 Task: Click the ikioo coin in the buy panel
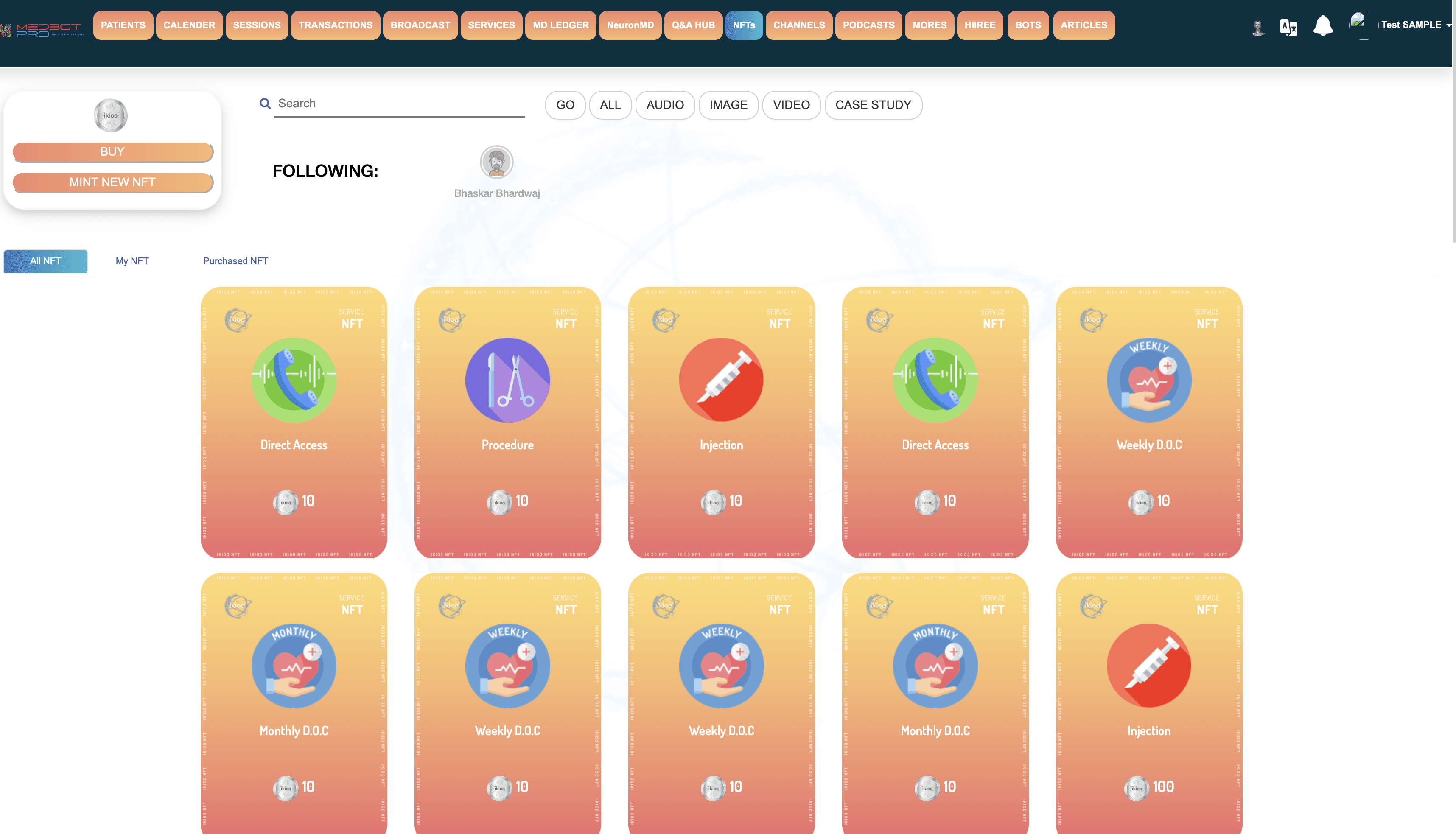click(x=111, y=115)
